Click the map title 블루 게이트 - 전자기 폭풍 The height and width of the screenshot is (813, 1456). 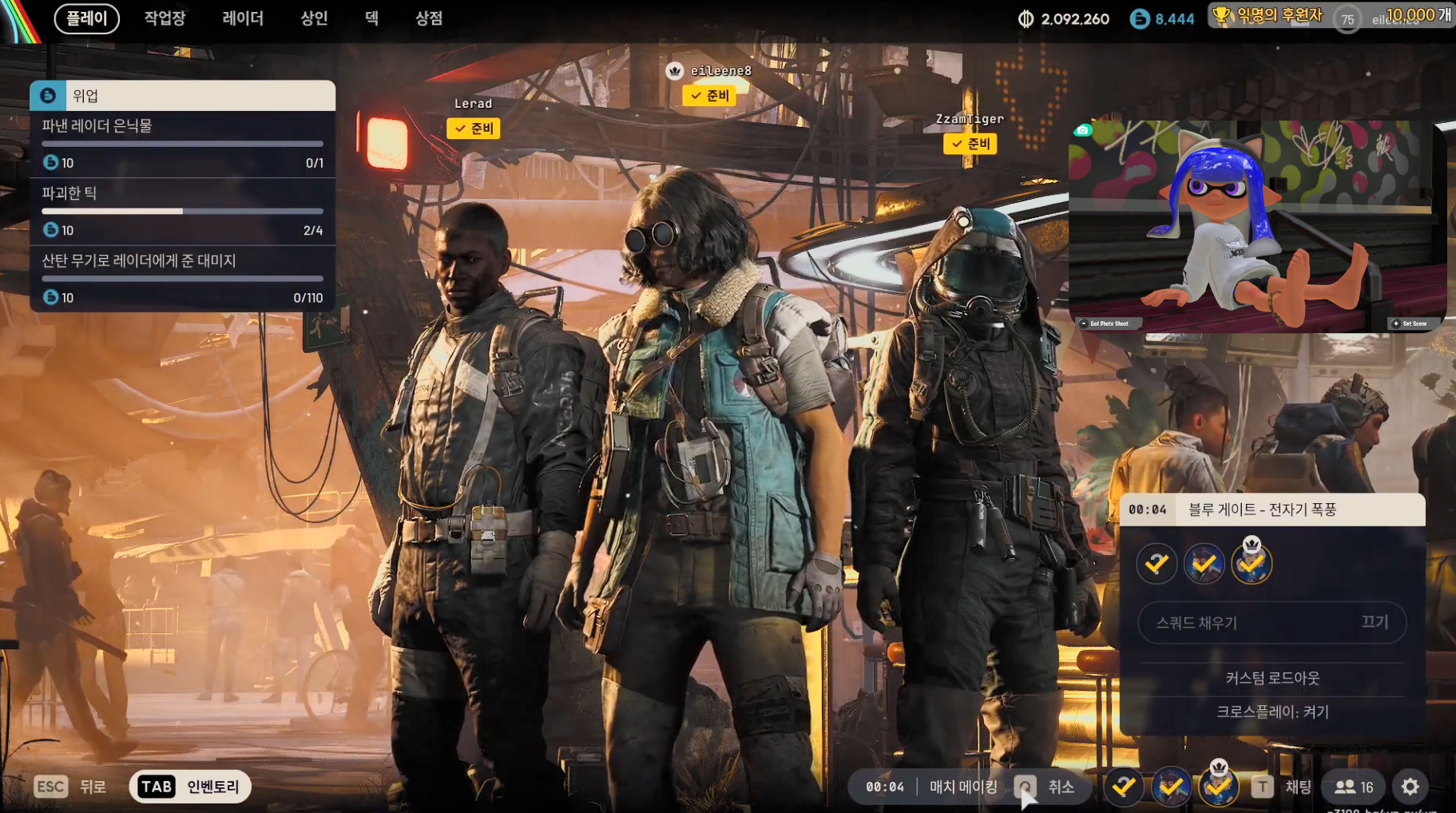point(1262,510)
